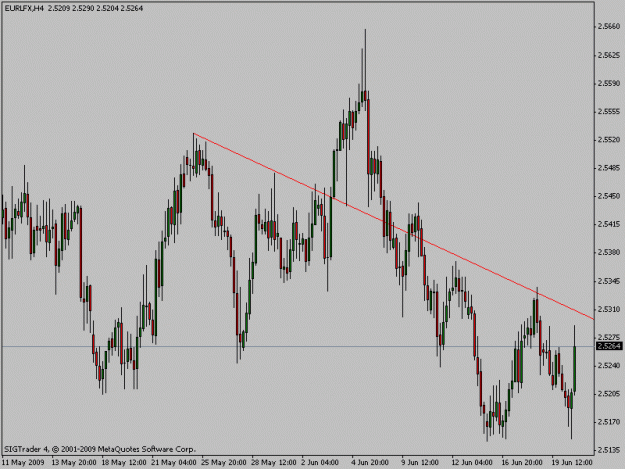The image size is (625, 469).
Task: Click the 2.5170 price axis label
Action: click(x=609, y=422)
